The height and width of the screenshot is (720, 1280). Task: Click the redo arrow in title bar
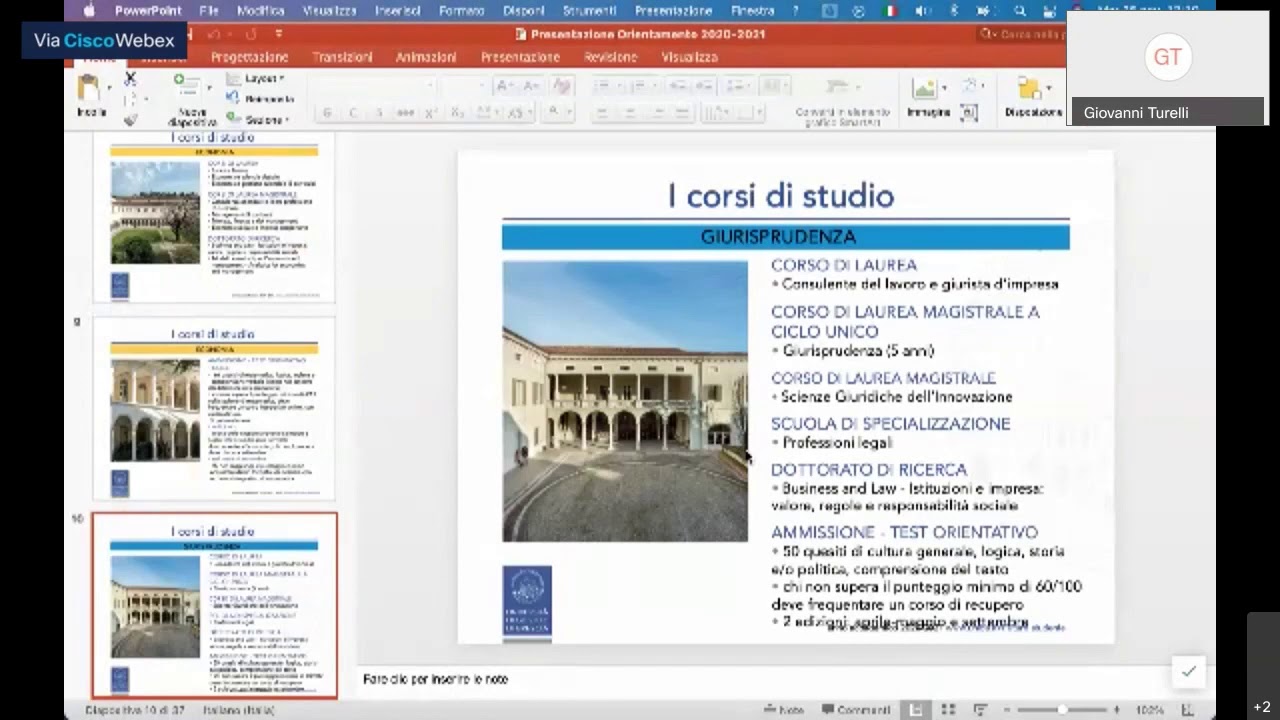(x=251, y=34)
